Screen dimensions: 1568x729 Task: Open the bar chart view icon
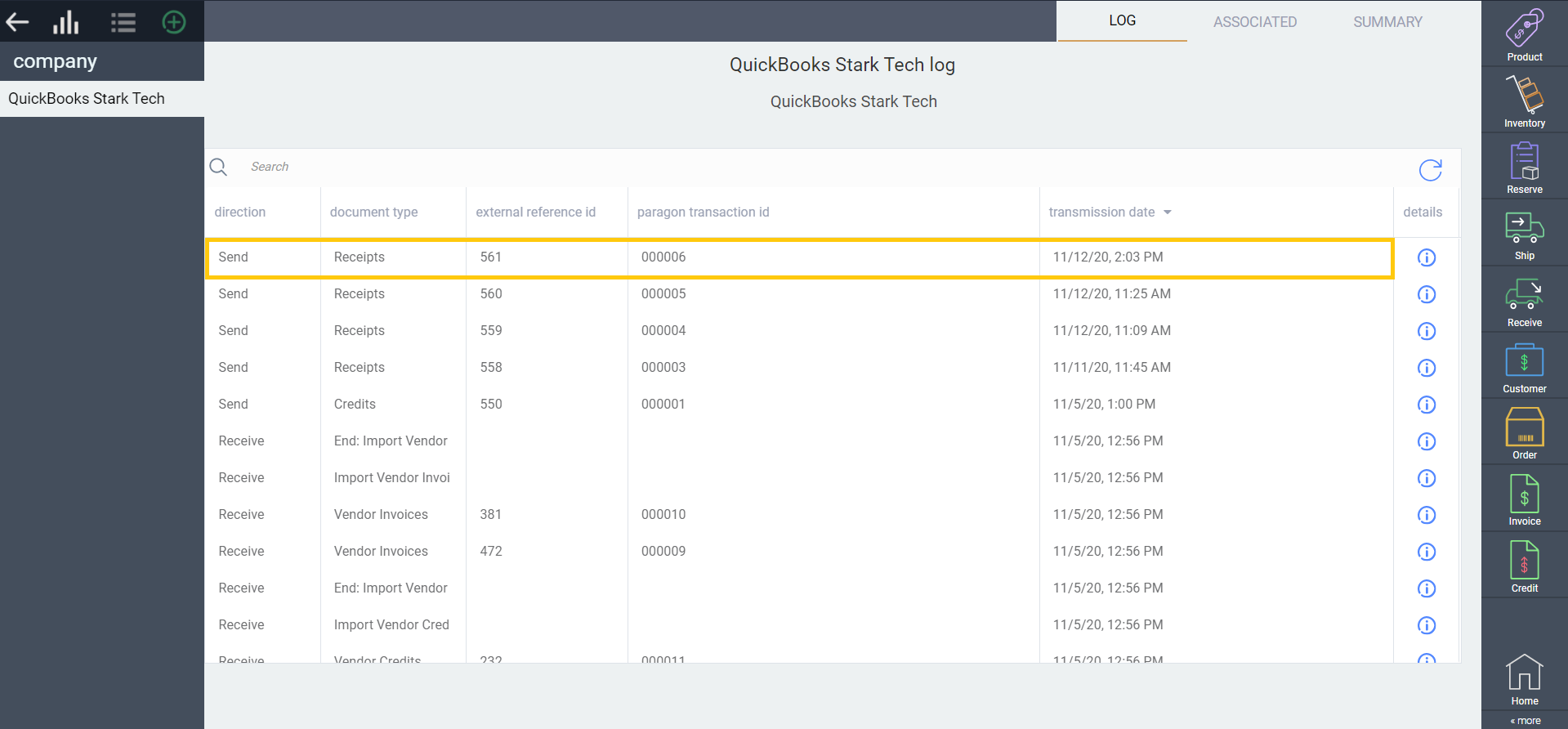coord(66,22)
